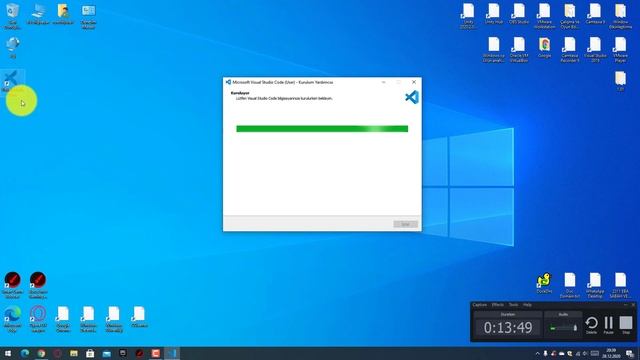Click the greyed-out button in the VS Code installer

coord(405,224)
